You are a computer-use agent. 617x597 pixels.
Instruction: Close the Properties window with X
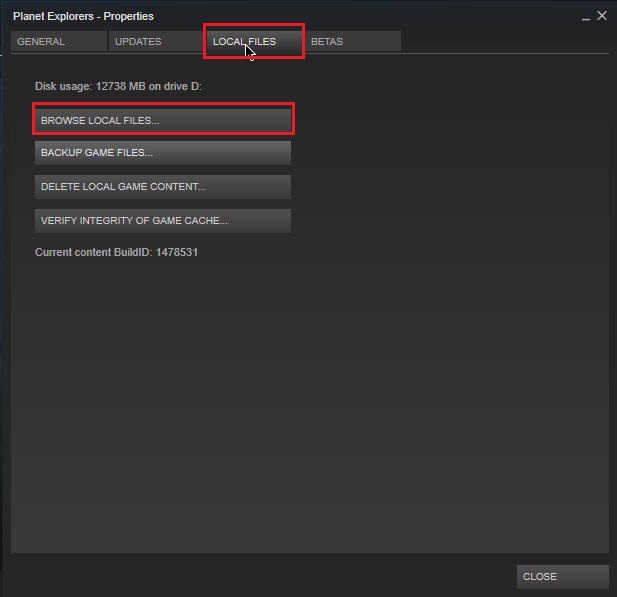602,16
